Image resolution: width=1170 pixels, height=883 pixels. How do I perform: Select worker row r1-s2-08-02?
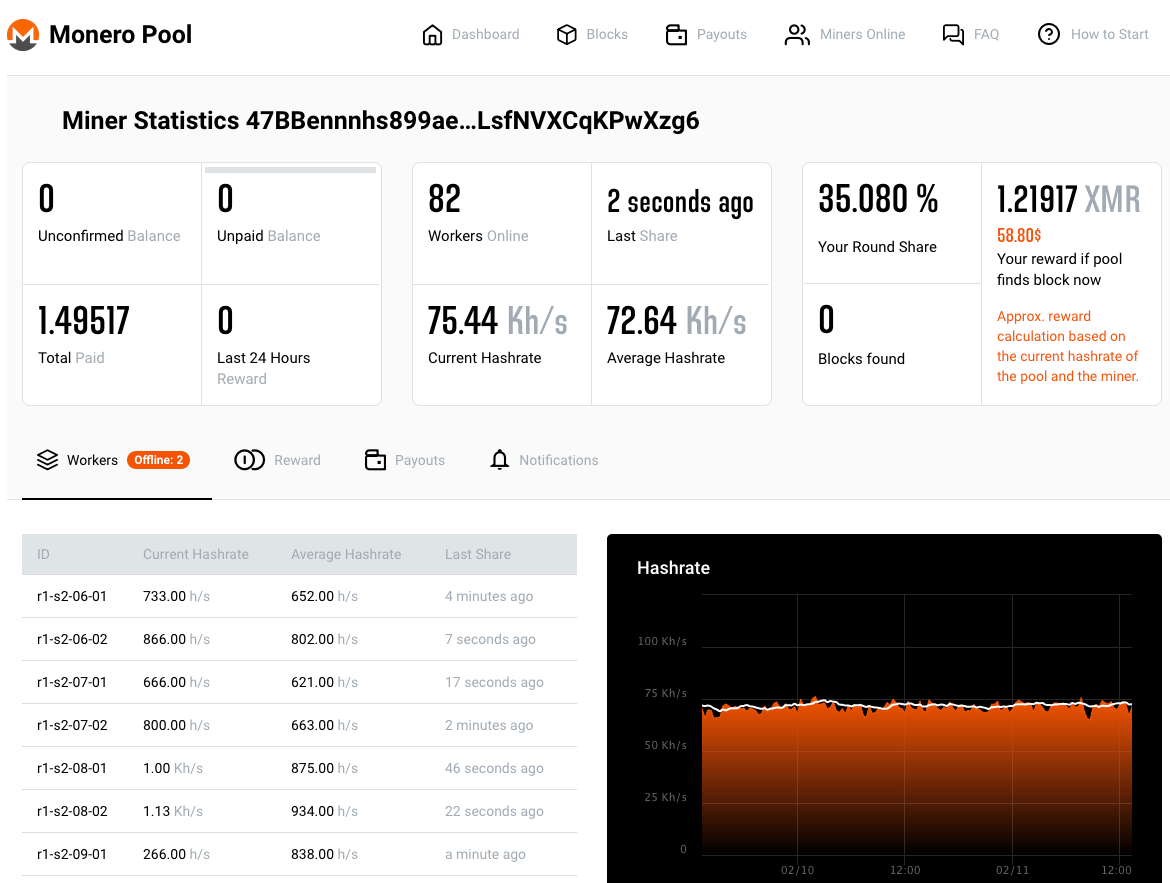click(x=72, y=811)
